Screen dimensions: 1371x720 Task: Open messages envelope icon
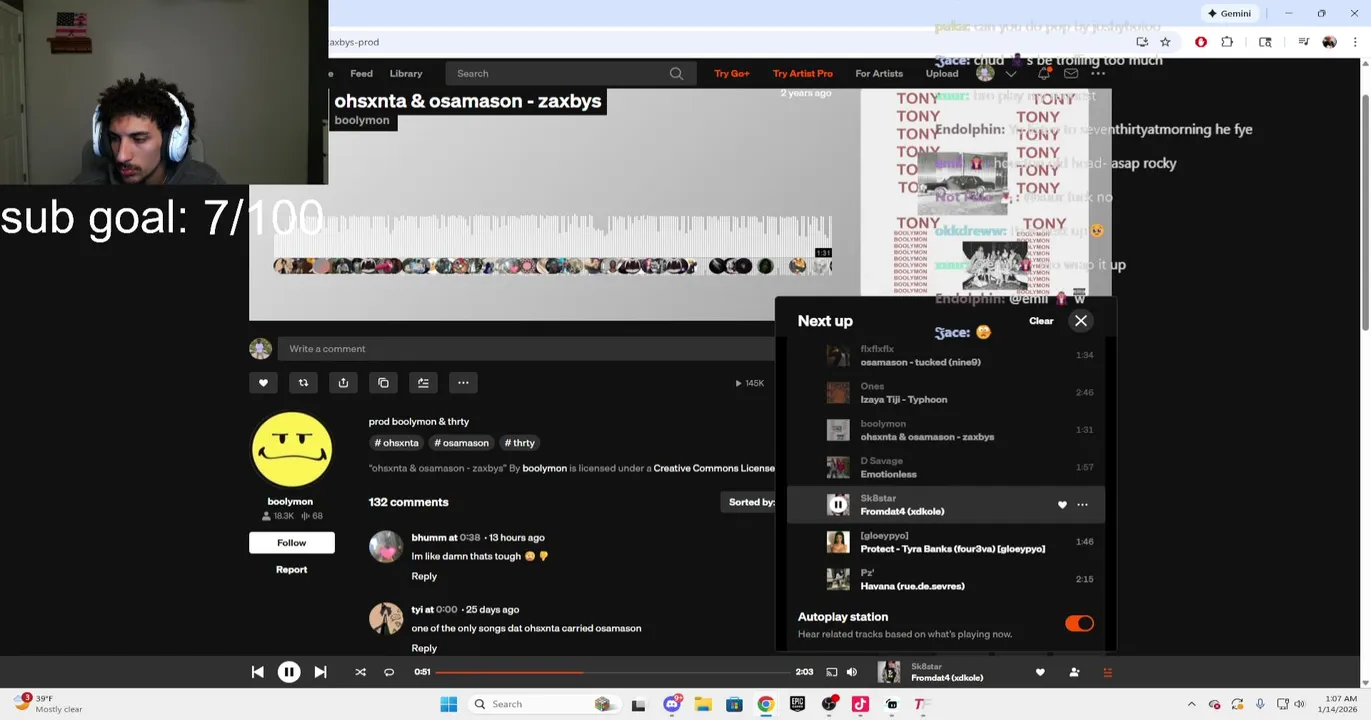point(1071,74)
